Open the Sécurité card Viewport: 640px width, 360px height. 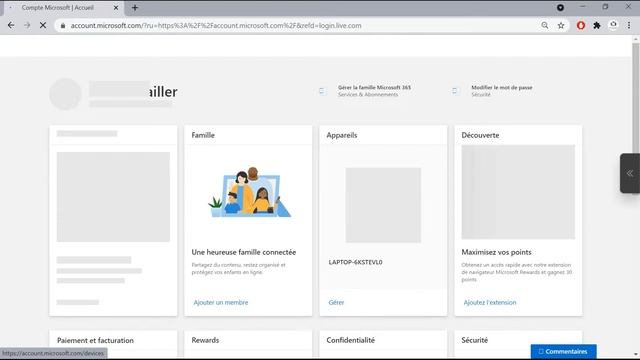pos(474,340)
